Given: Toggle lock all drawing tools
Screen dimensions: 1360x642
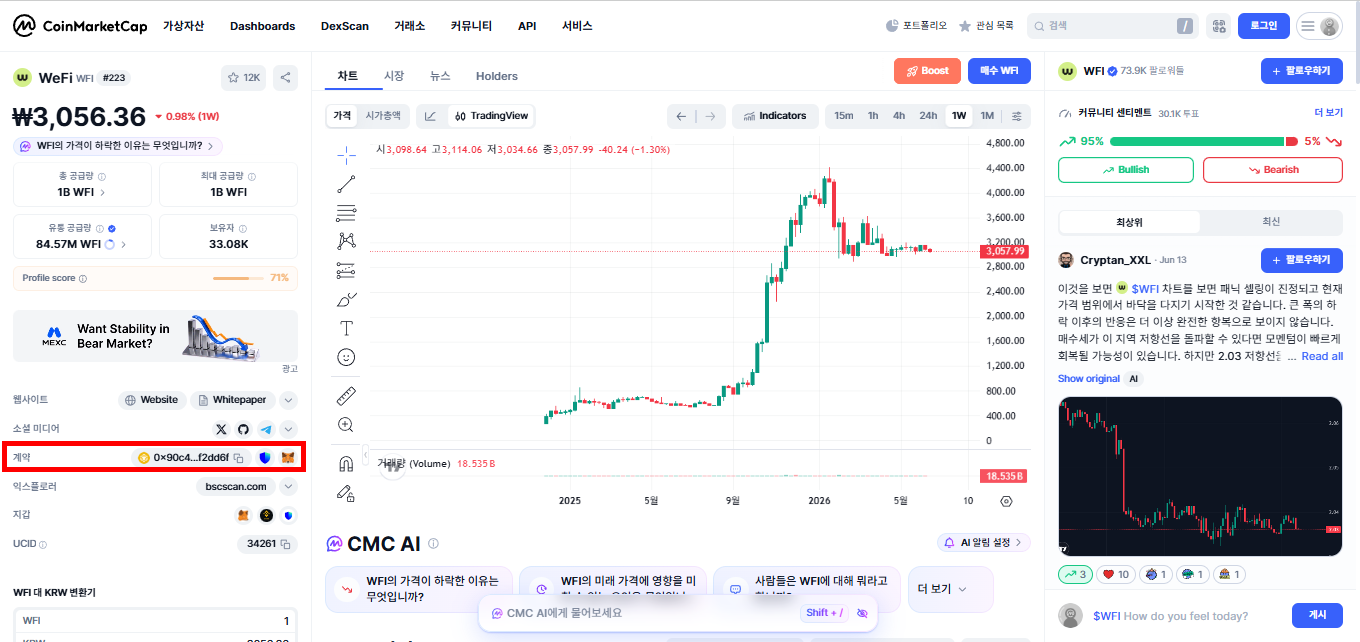Looking at the screenshot, I should 347,492.
